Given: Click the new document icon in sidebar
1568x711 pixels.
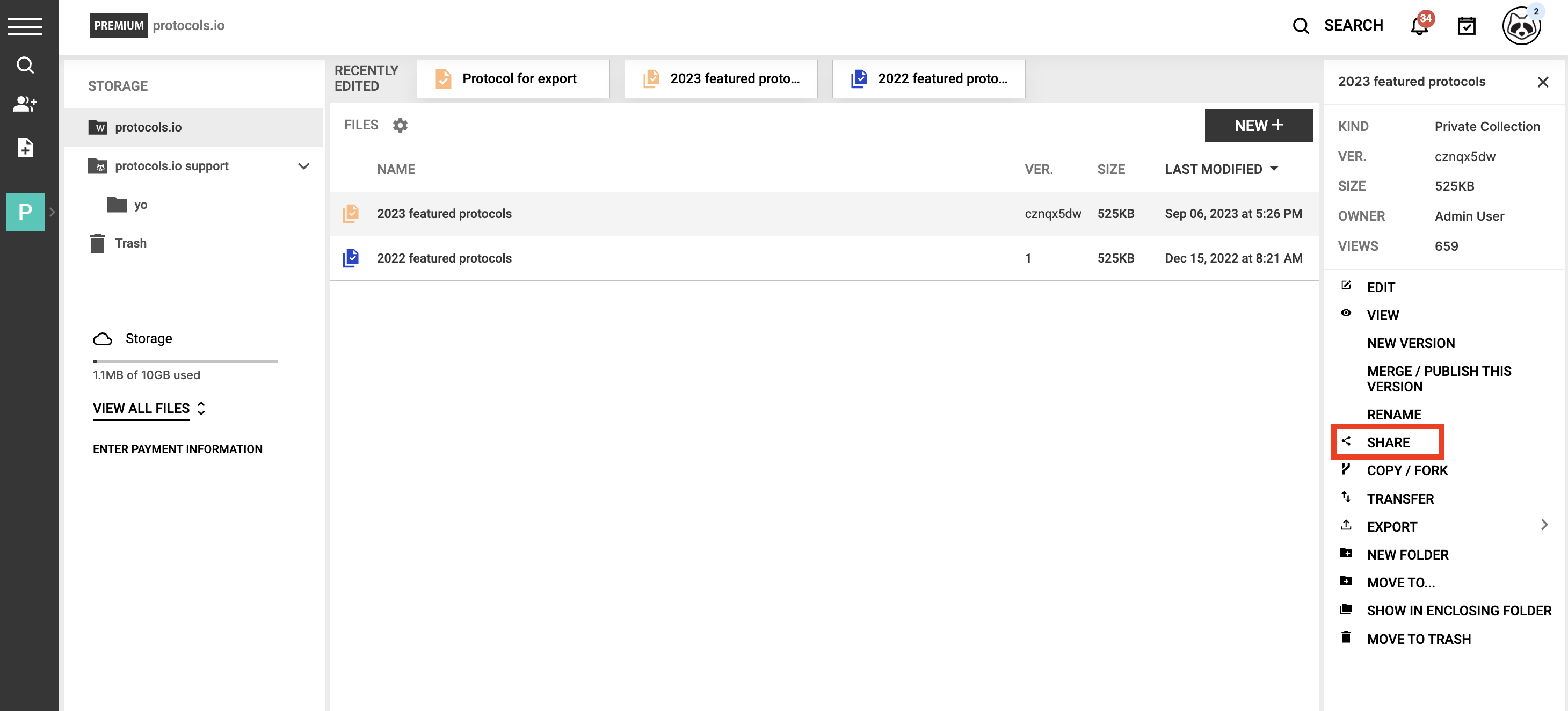Looking at the screenshot, I should coord(25,147).
